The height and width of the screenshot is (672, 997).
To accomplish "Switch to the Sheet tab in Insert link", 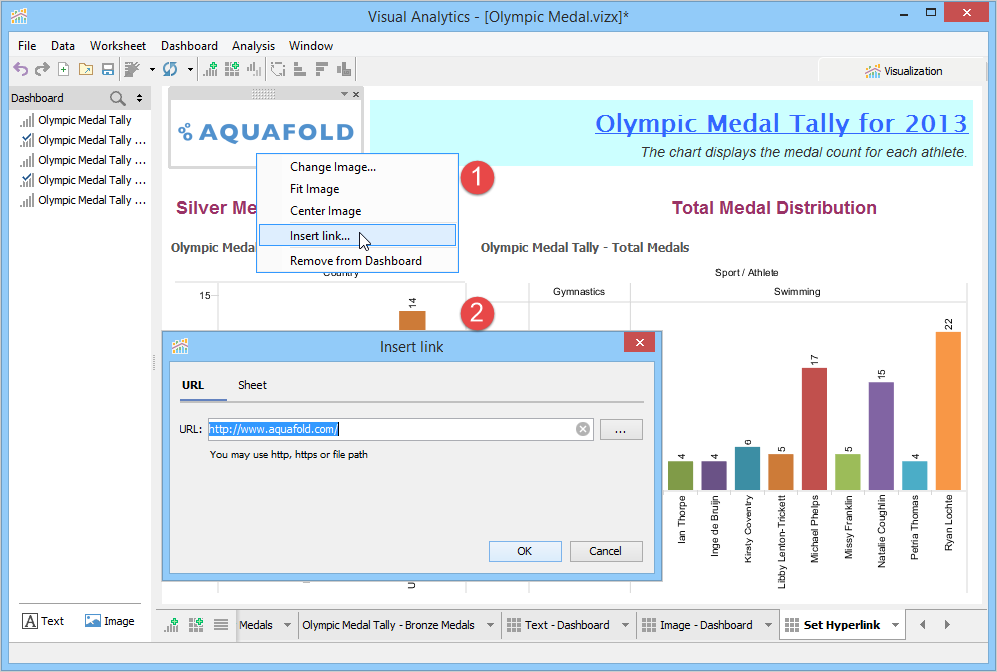I will [x=252, y=385].
